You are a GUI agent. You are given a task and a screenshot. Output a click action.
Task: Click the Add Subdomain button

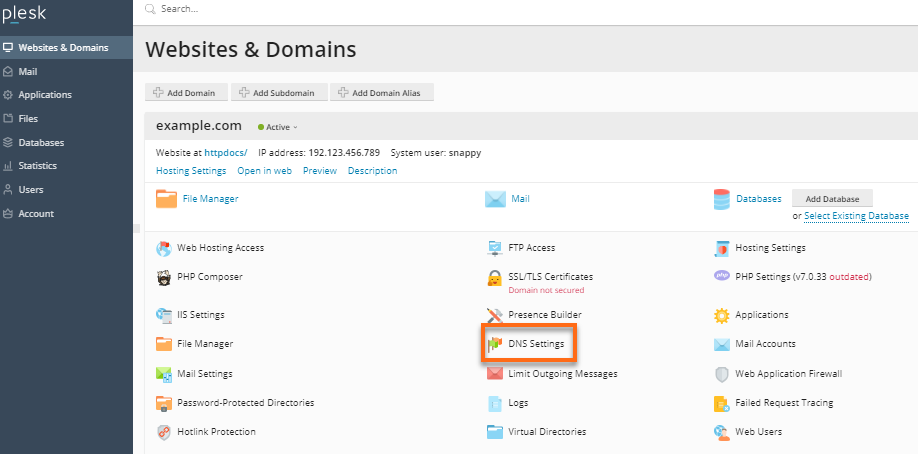279,93
